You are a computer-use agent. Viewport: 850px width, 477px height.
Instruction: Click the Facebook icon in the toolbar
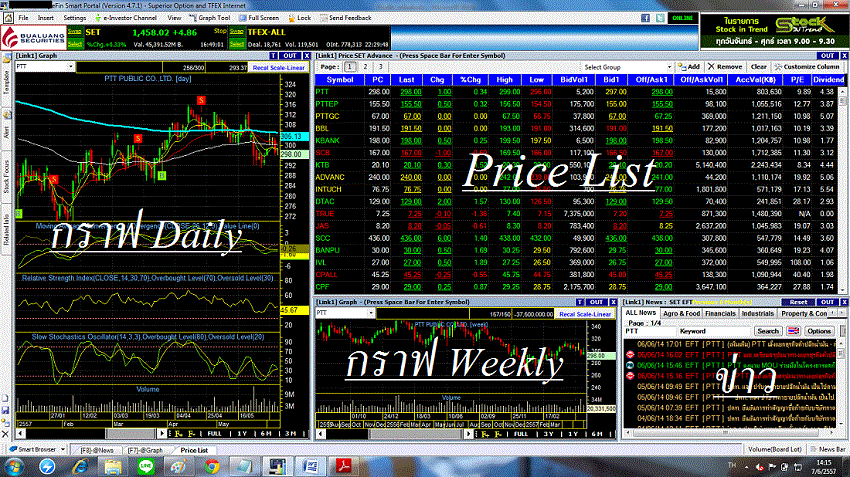point(645,18)
